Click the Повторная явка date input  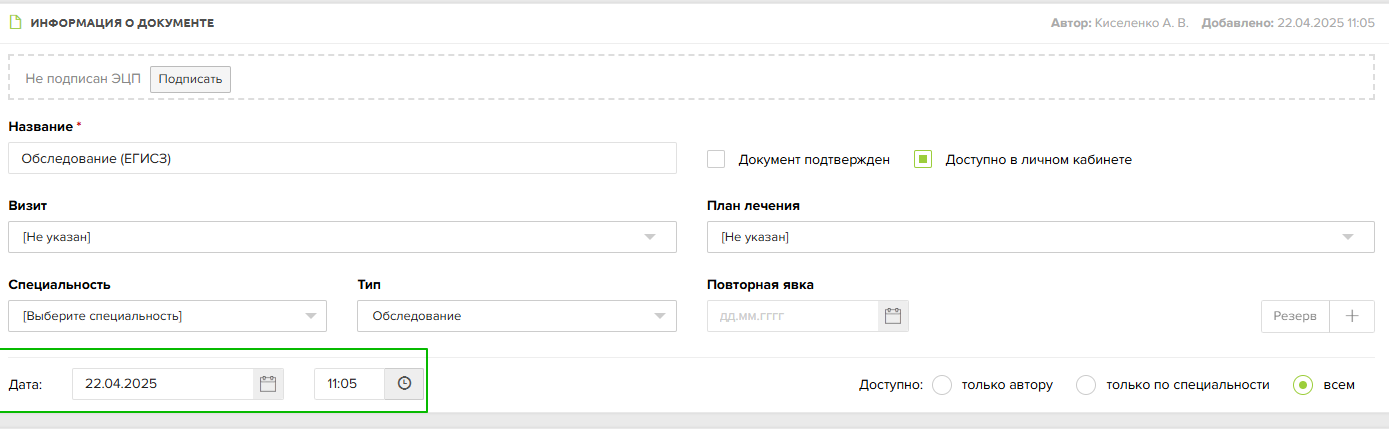tap(793, 316)
